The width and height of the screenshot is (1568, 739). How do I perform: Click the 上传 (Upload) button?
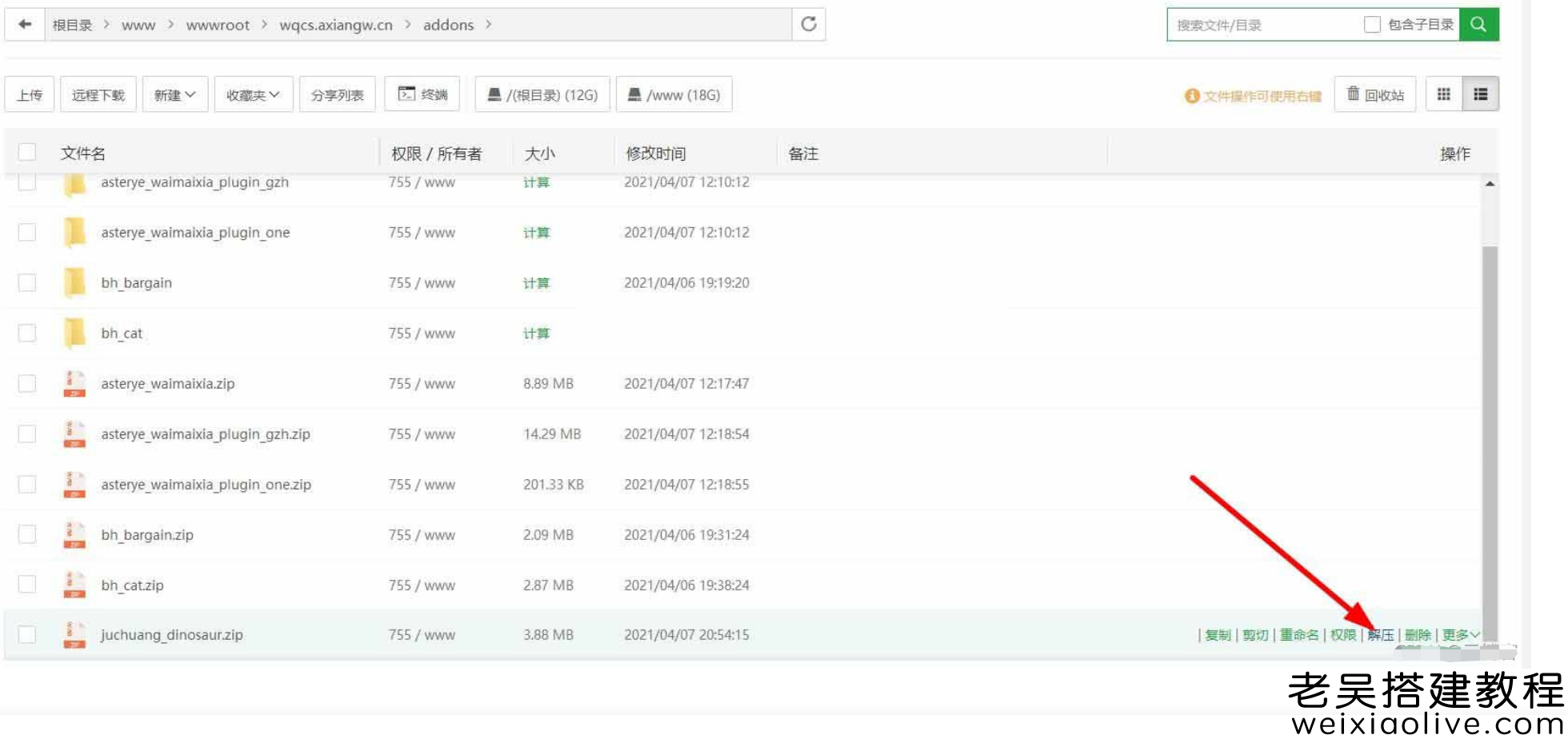[x=30, y=94]
